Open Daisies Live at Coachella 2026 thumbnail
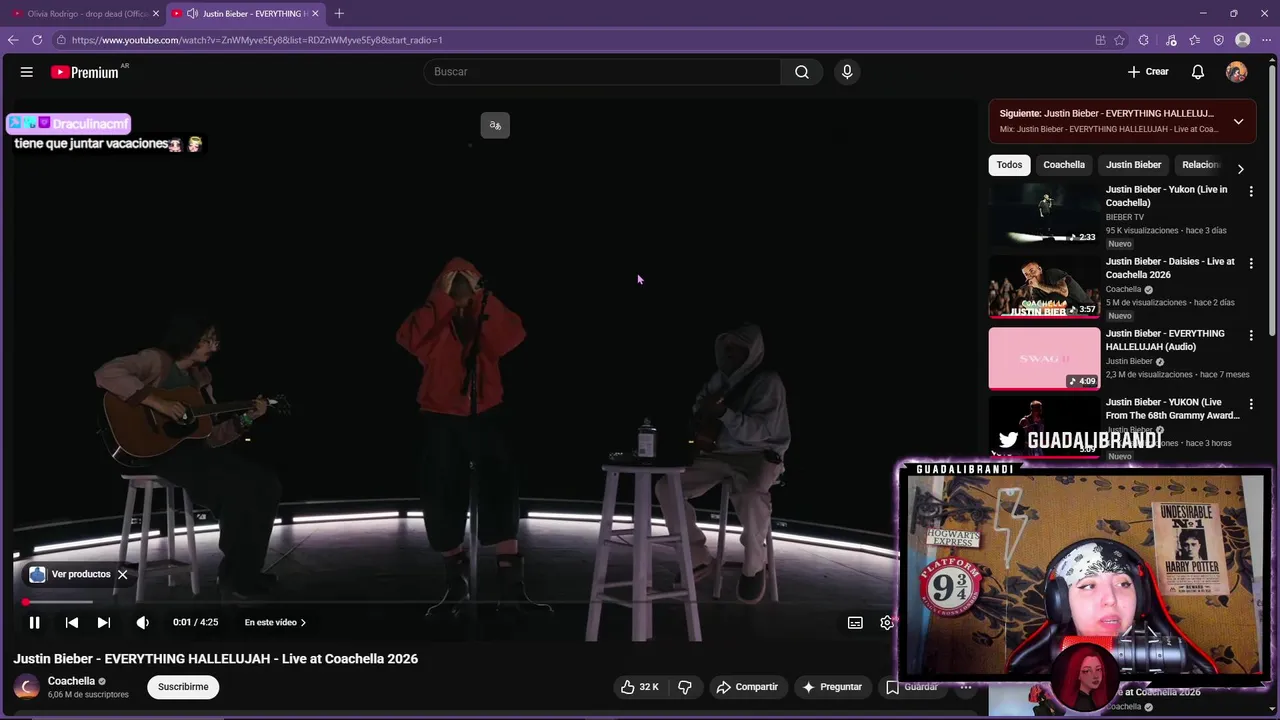This screenshot has width=1280, height=720. [1044, 286]
